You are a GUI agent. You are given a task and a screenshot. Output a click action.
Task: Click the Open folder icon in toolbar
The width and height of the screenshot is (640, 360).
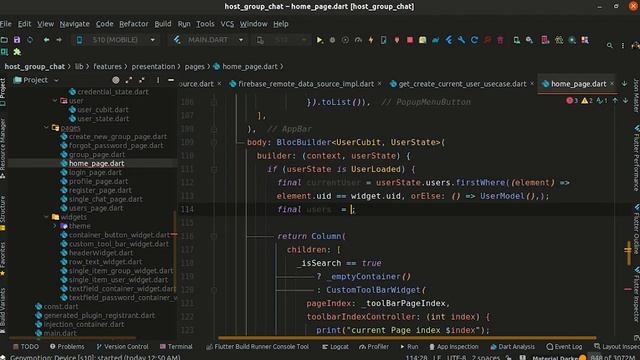[4, 40]
